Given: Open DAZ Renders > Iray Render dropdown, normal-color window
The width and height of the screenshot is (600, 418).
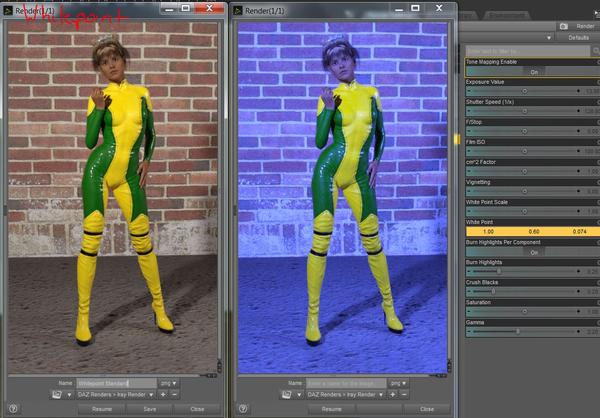Looking at the screenshot, I should 116,394.
